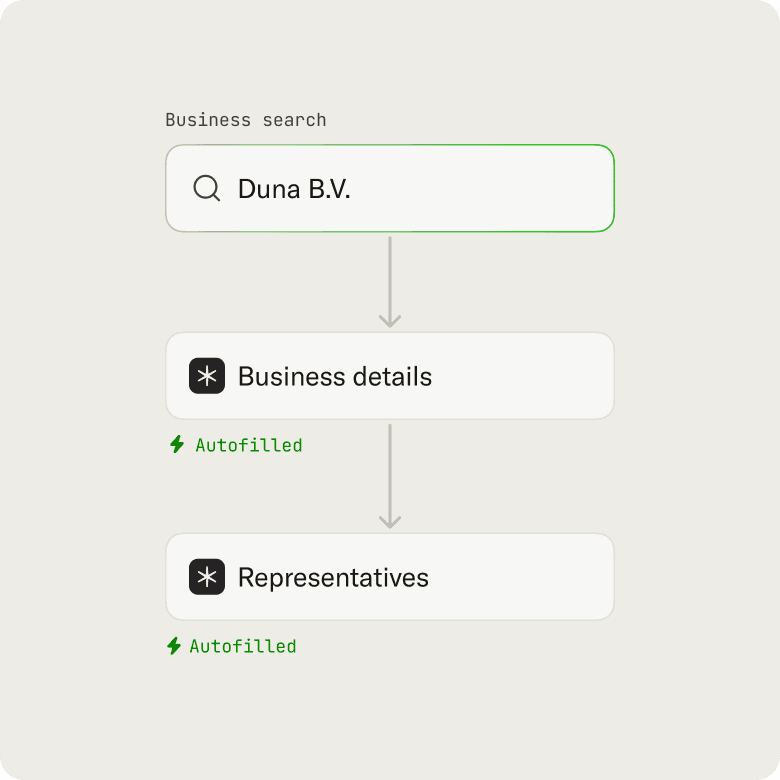This screenshot has height=780, width=780.
Task: Click the blank right side of Business details card
Action: 522,376
